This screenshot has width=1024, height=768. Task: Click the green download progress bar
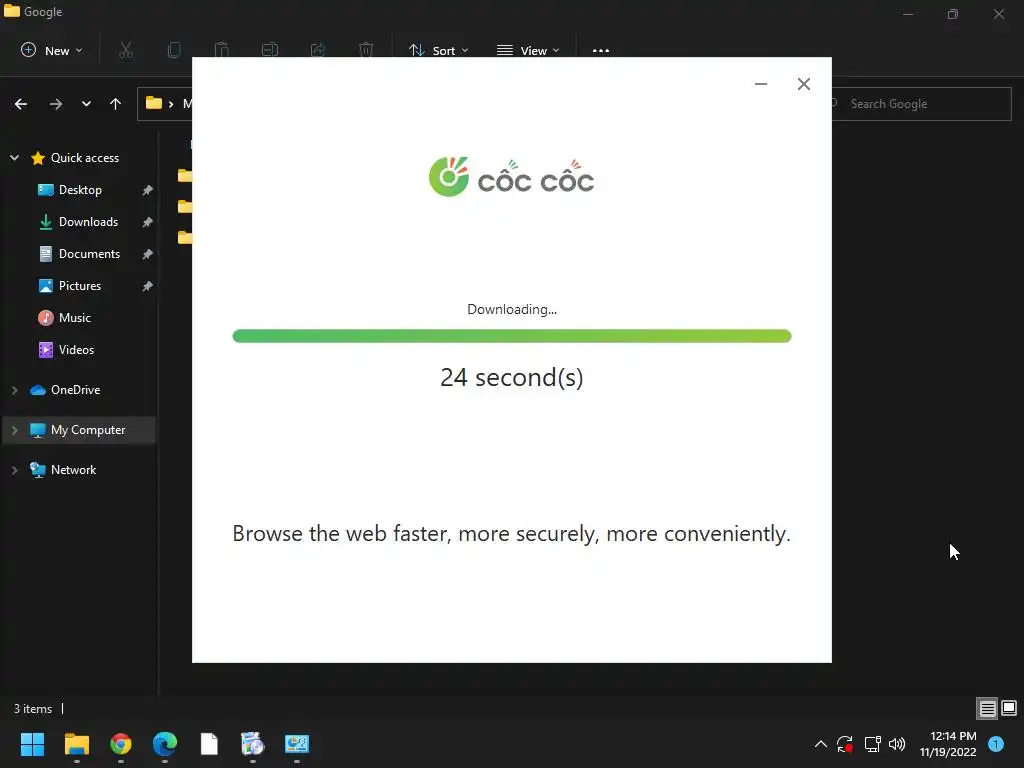click(x=512, y=336)
